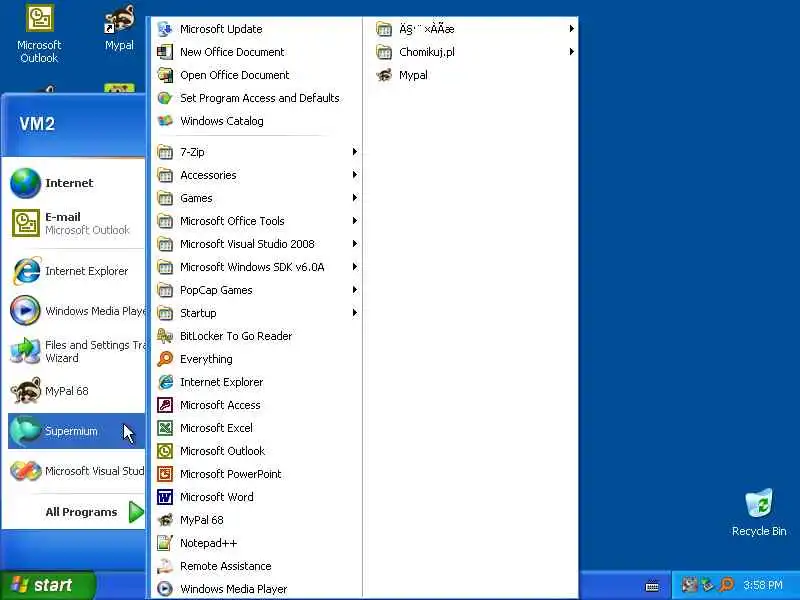
Task: Click MyPal 68 icon in All Programs list
Action: point(165,520)
